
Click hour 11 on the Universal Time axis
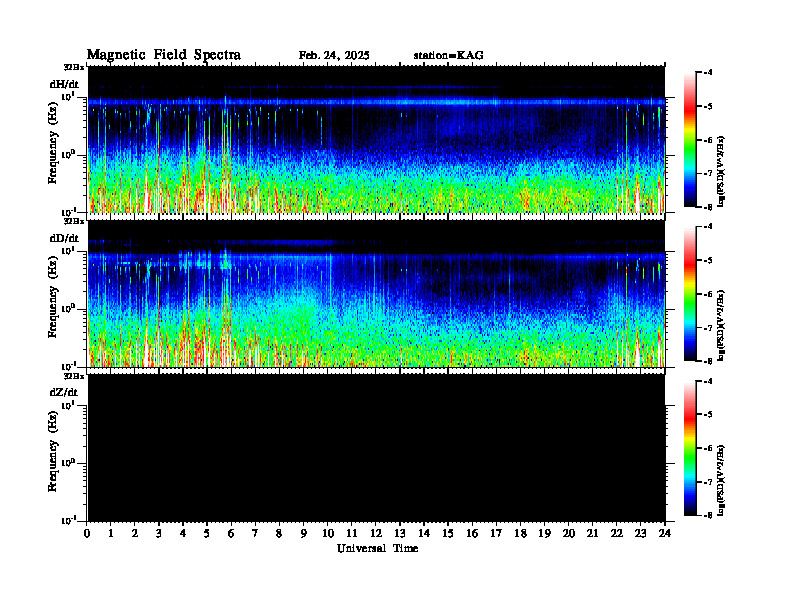pyautogui.click(x=352, y=534)
